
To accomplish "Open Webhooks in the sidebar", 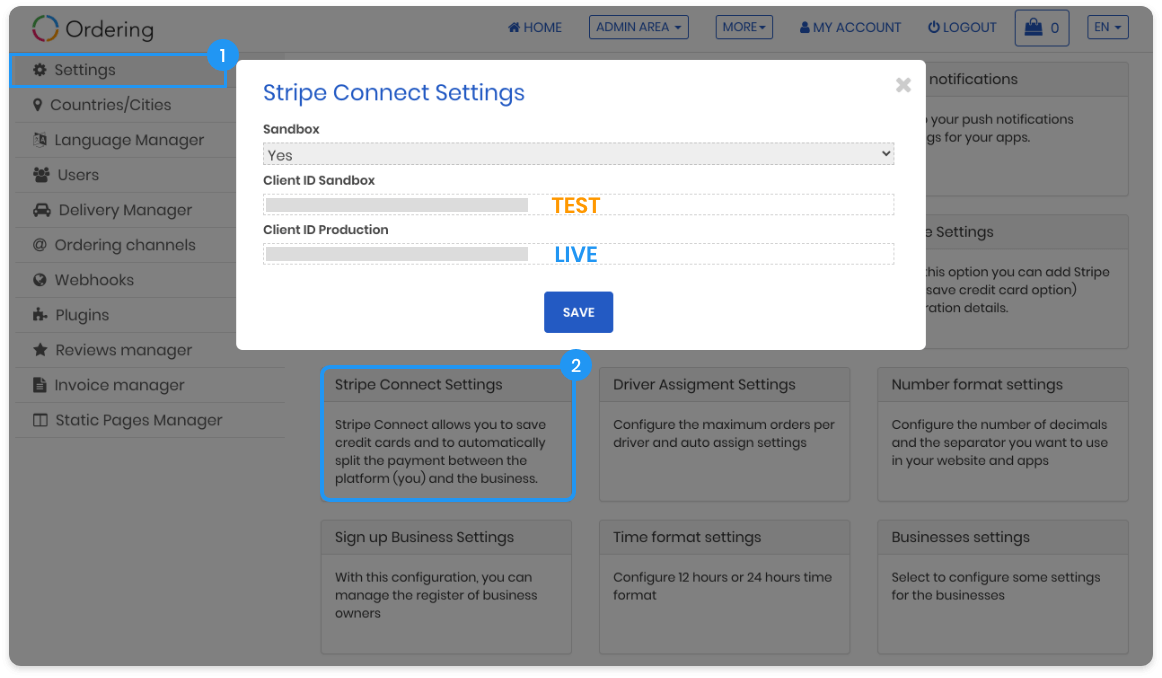I will point(125,280).
